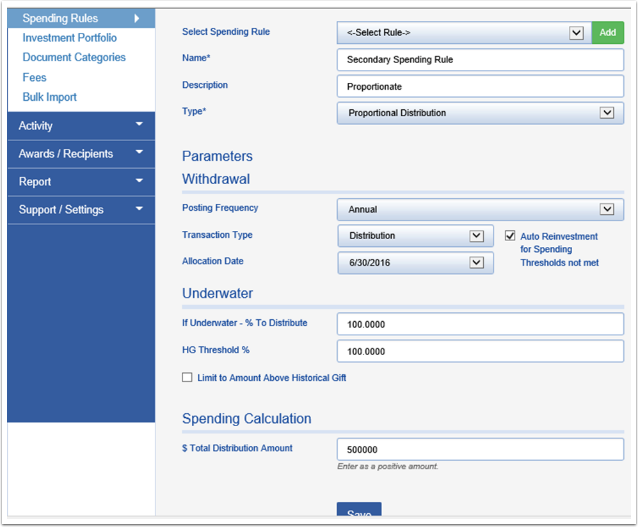This screenshot has height=527, width=638.
Task: Expand Awards / Recipients section
Action: [x=81, y=154]
